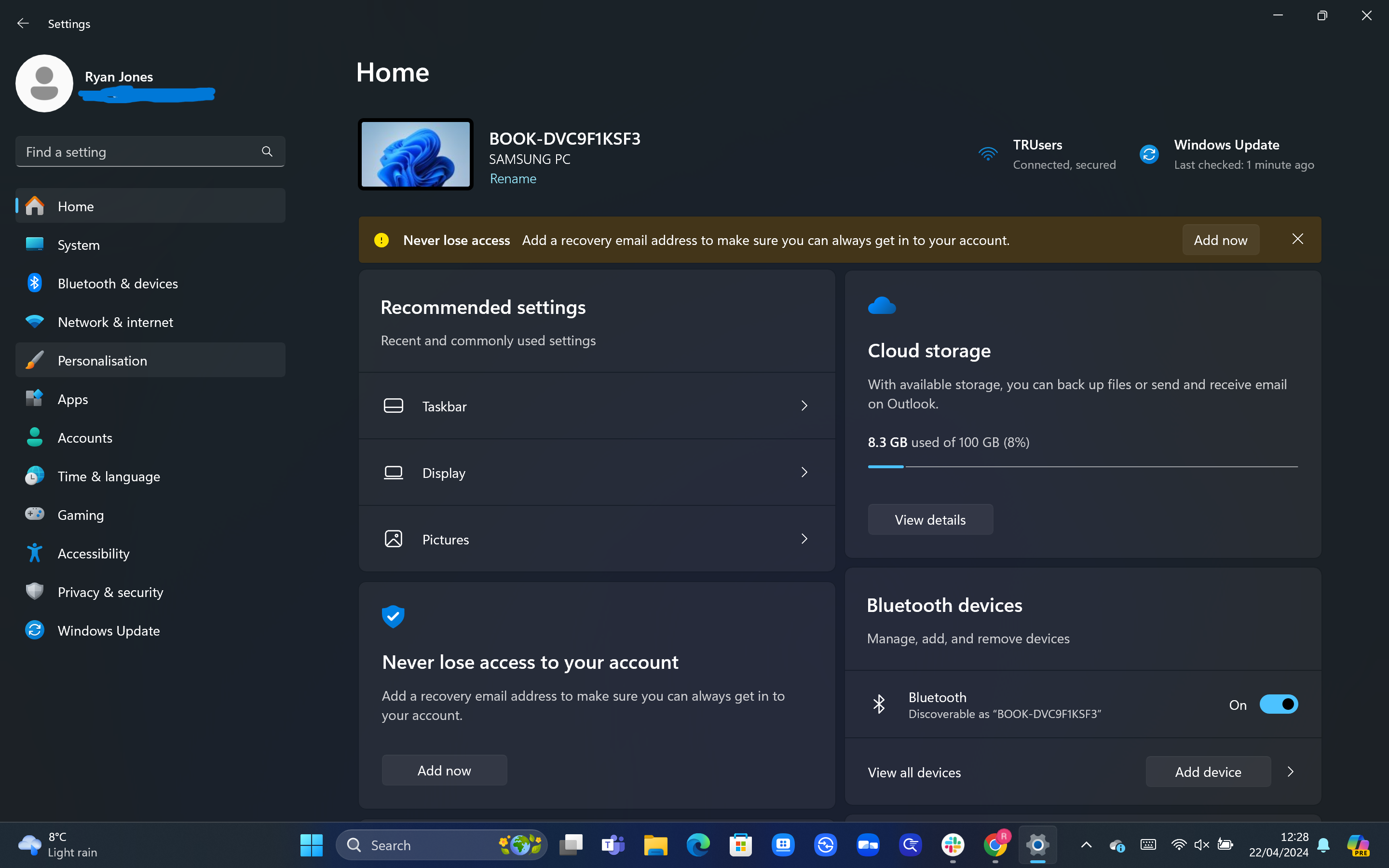Image resolution: width=1389 pixels, height=868 pixels.
Task: Launch Copilot preview from taskbar
Action: pos(1358,845)
